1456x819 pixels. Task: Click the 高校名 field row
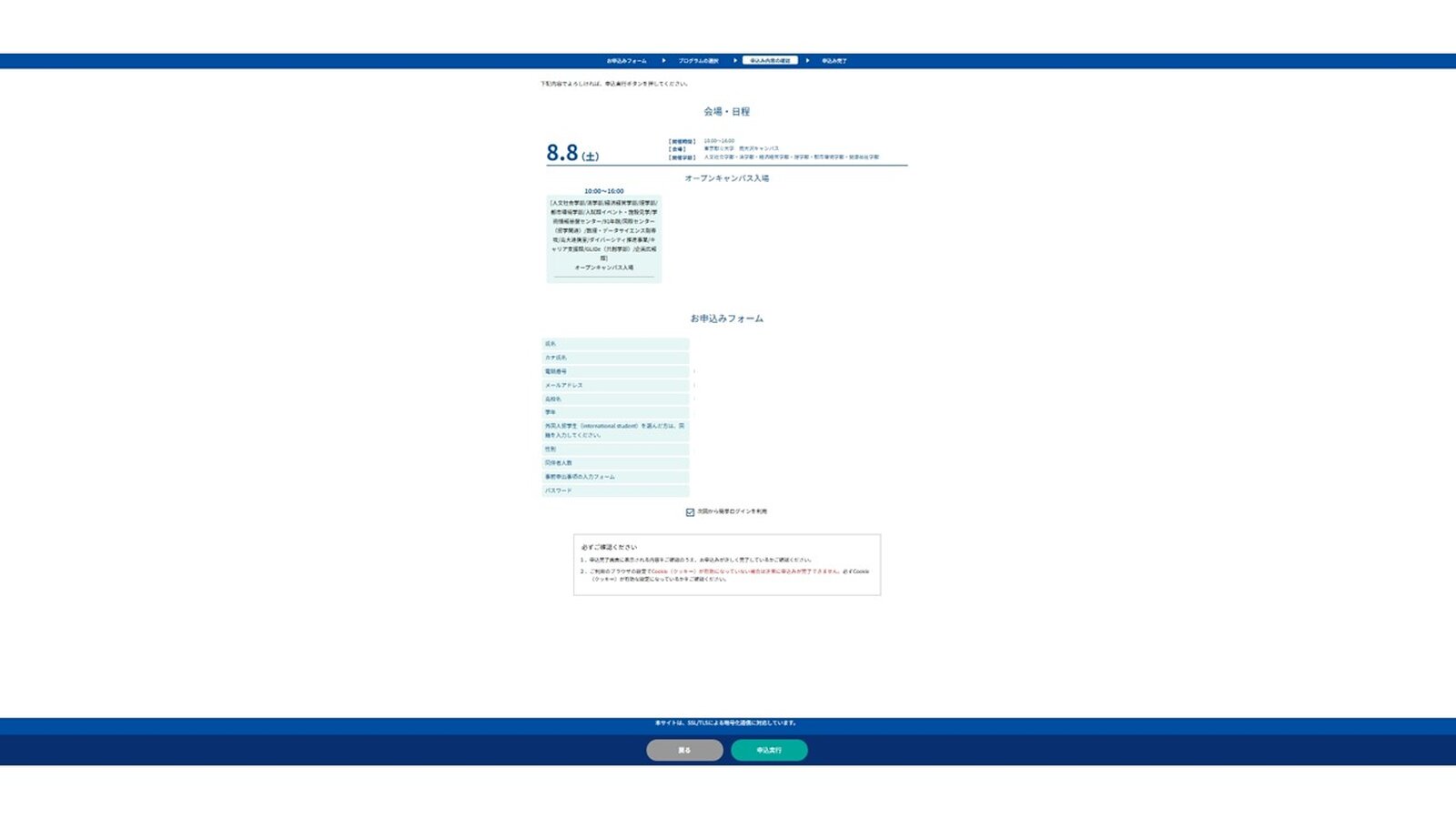coord(615,399)
